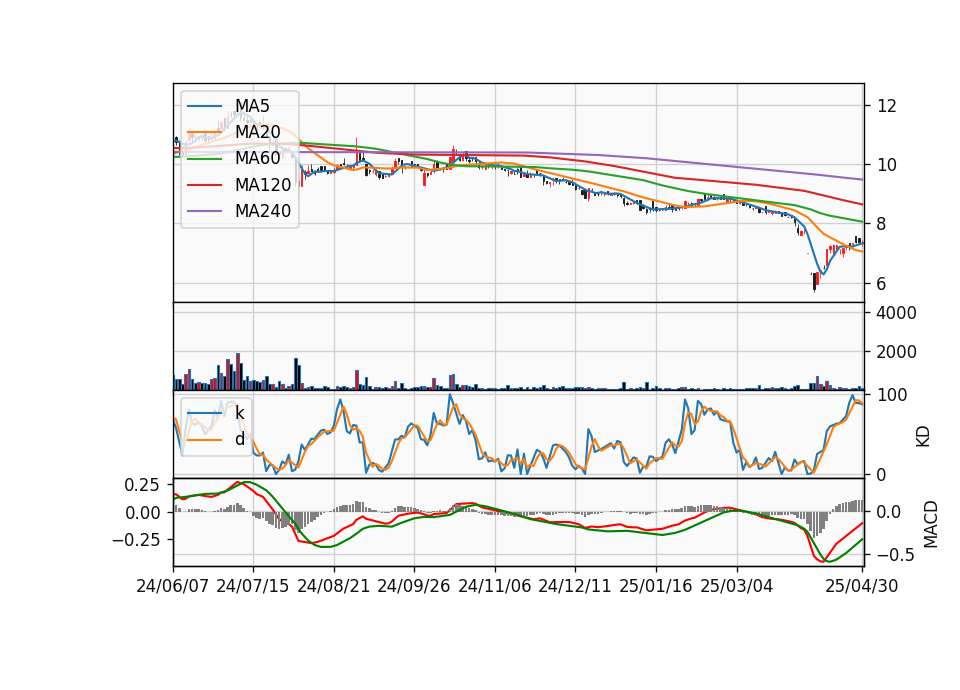Click the MACD left axis value 0.00
The height and width of the screenshot is (690, 960).
(142, 513)
